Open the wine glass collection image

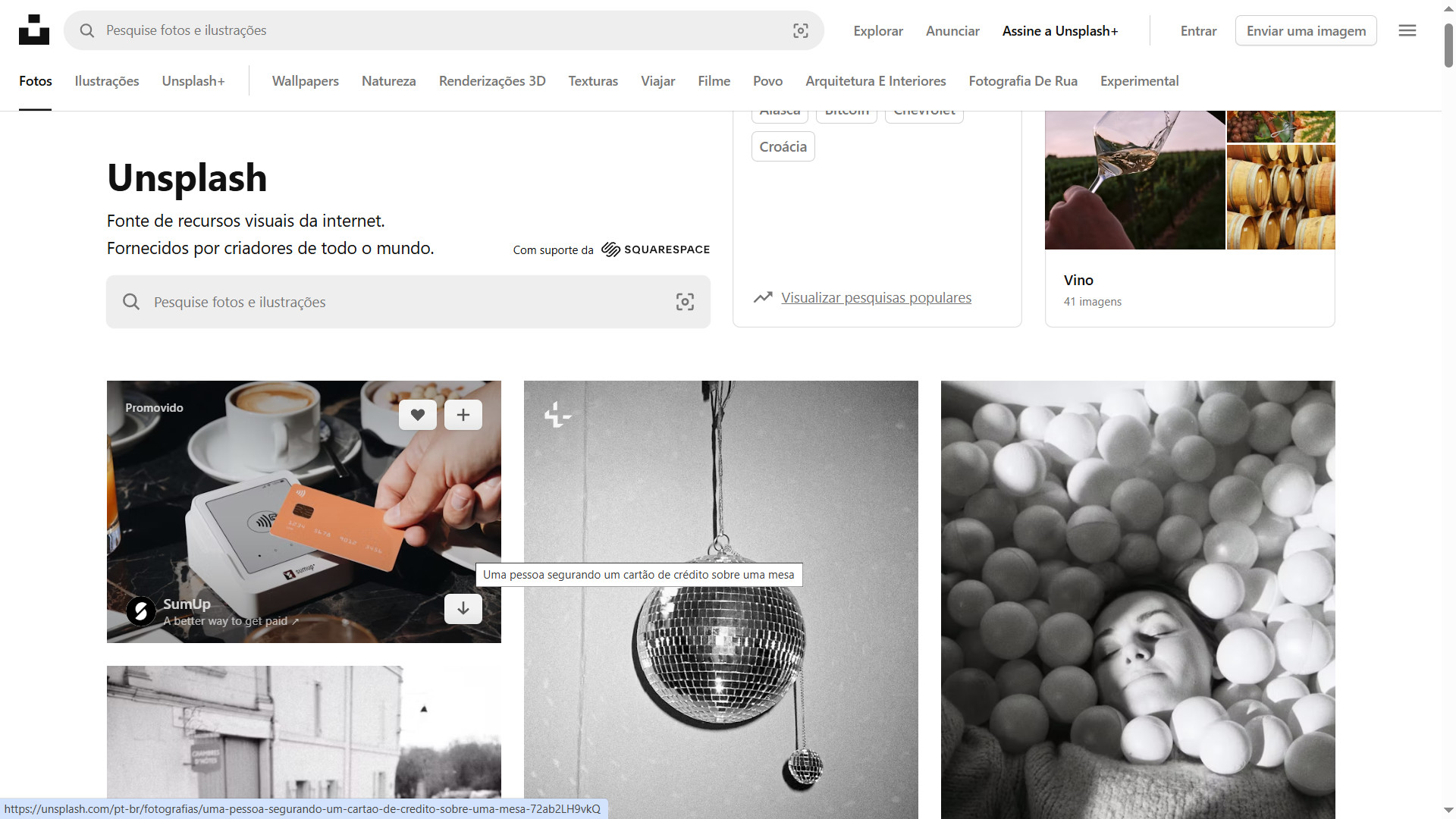click(x=1135, y=180)
